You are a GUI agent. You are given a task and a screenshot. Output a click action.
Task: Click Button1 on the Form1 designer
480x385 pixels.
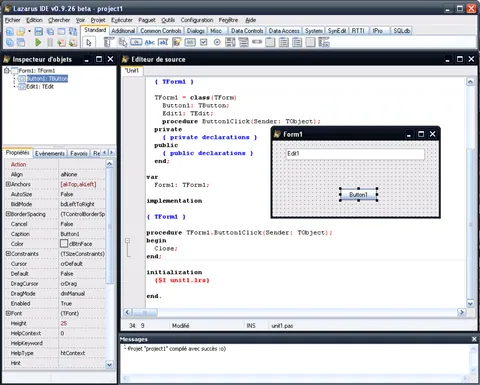point(358,195)
